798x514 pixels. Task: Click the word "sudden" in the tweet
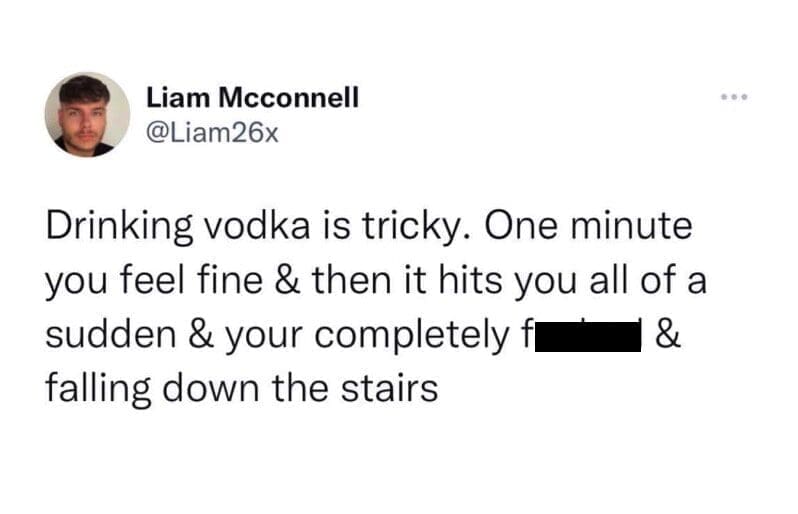(x=105, y=336)
